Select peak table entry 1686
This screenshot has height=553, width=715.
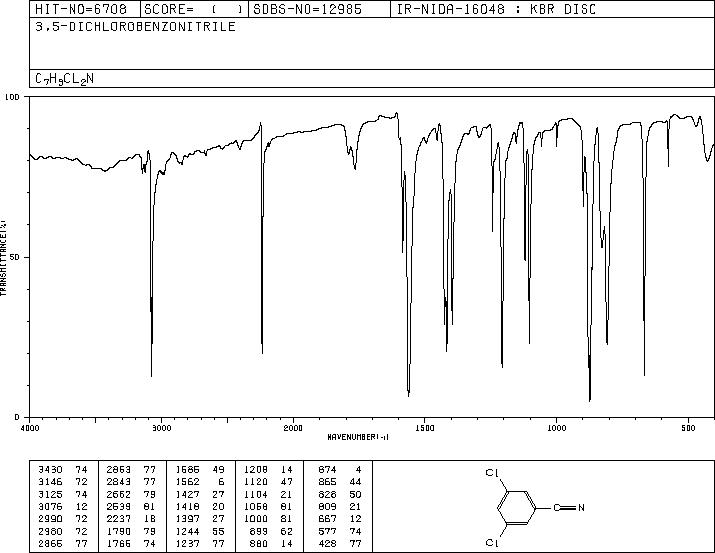pos(200,470)
